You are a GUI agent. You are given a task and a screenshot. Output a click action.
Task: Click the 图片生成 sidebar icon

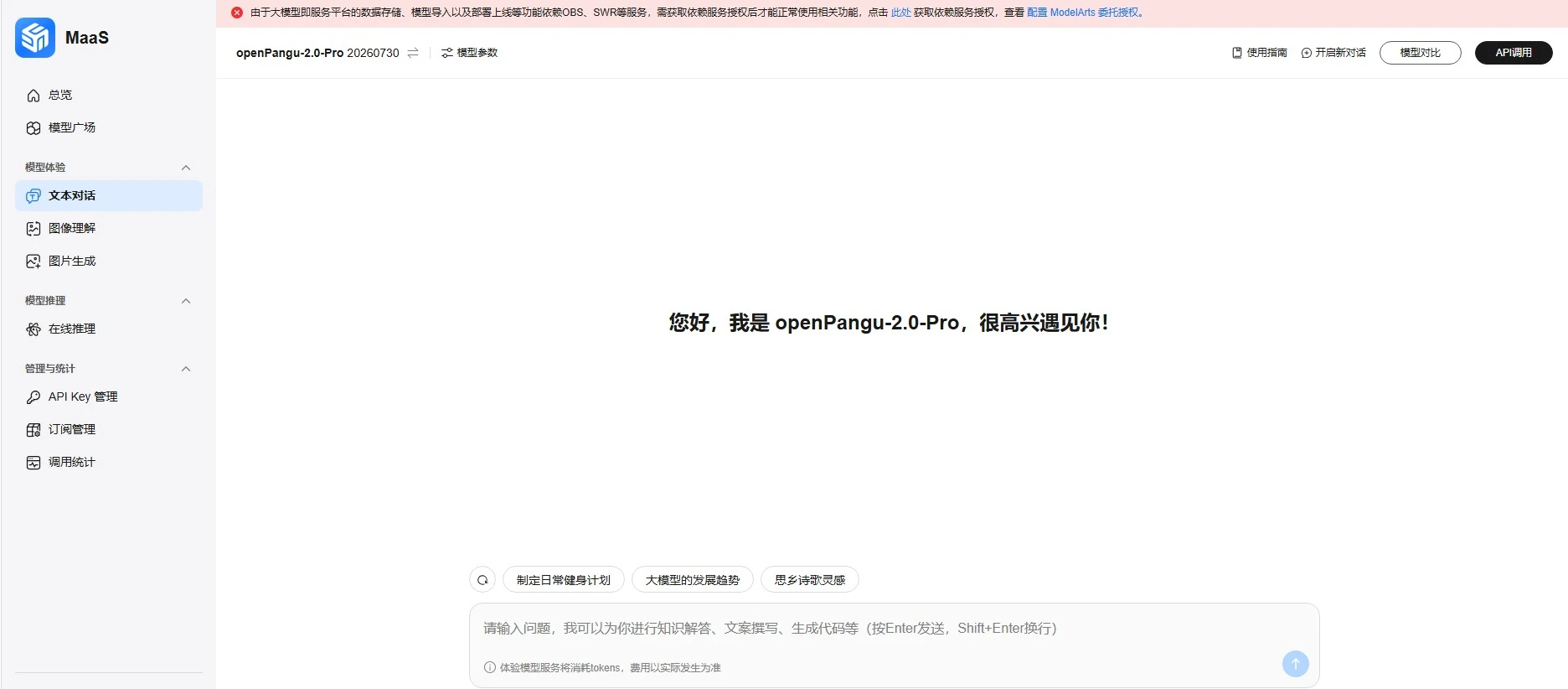click(x=34, y=262)
